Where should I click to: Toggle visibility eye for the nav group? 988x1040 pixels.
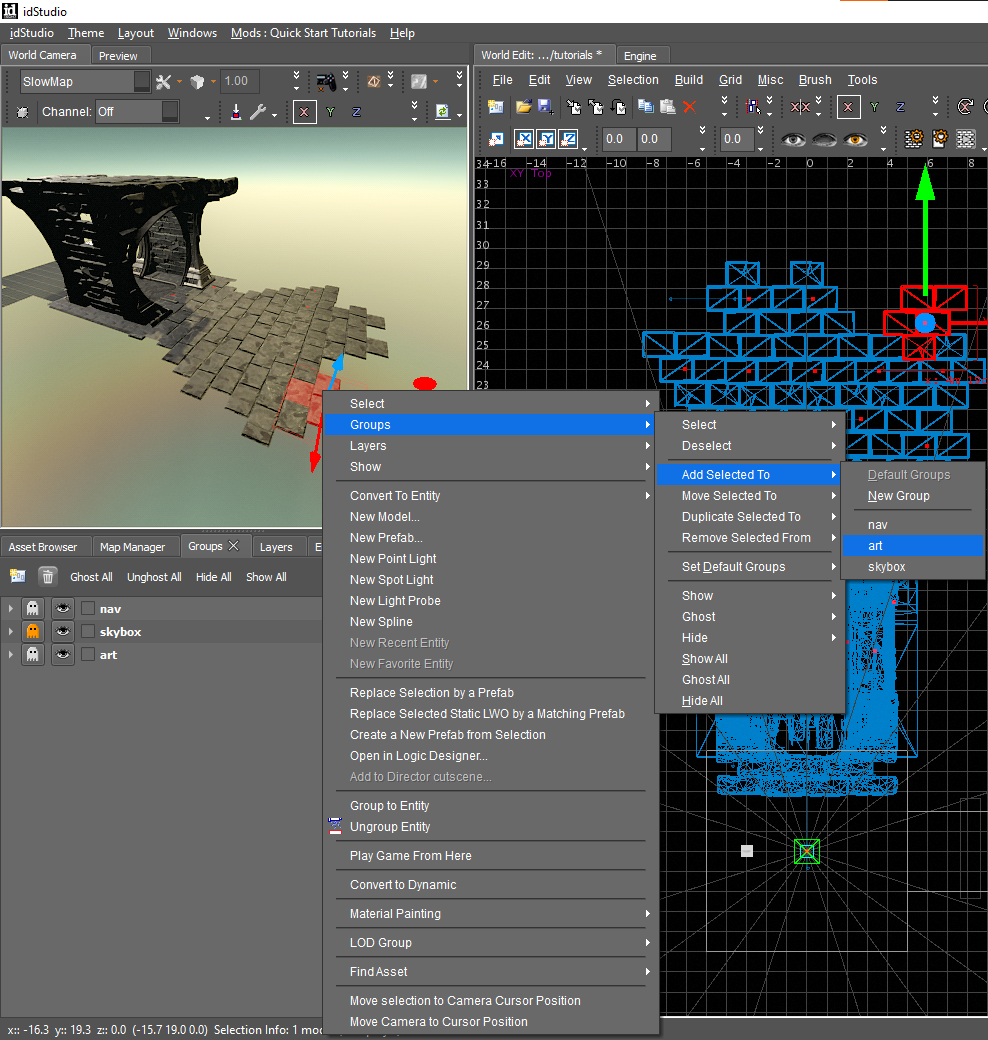(63, 608)
